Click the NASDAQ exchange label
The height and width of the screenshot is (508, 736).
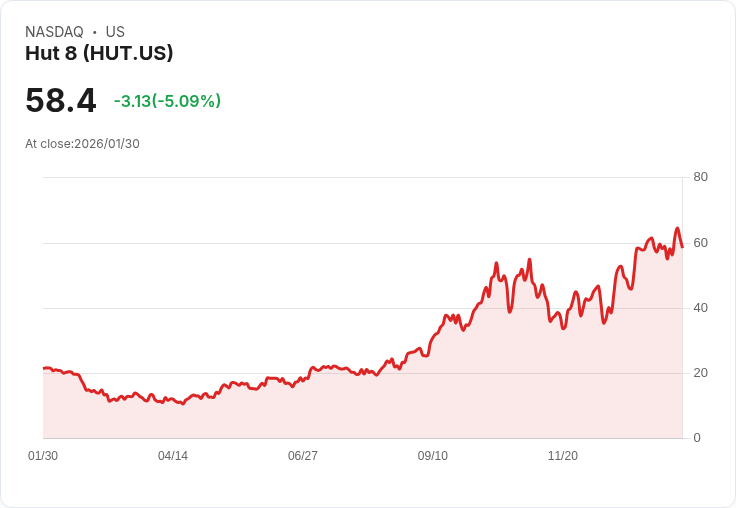[x=54, y=32]
